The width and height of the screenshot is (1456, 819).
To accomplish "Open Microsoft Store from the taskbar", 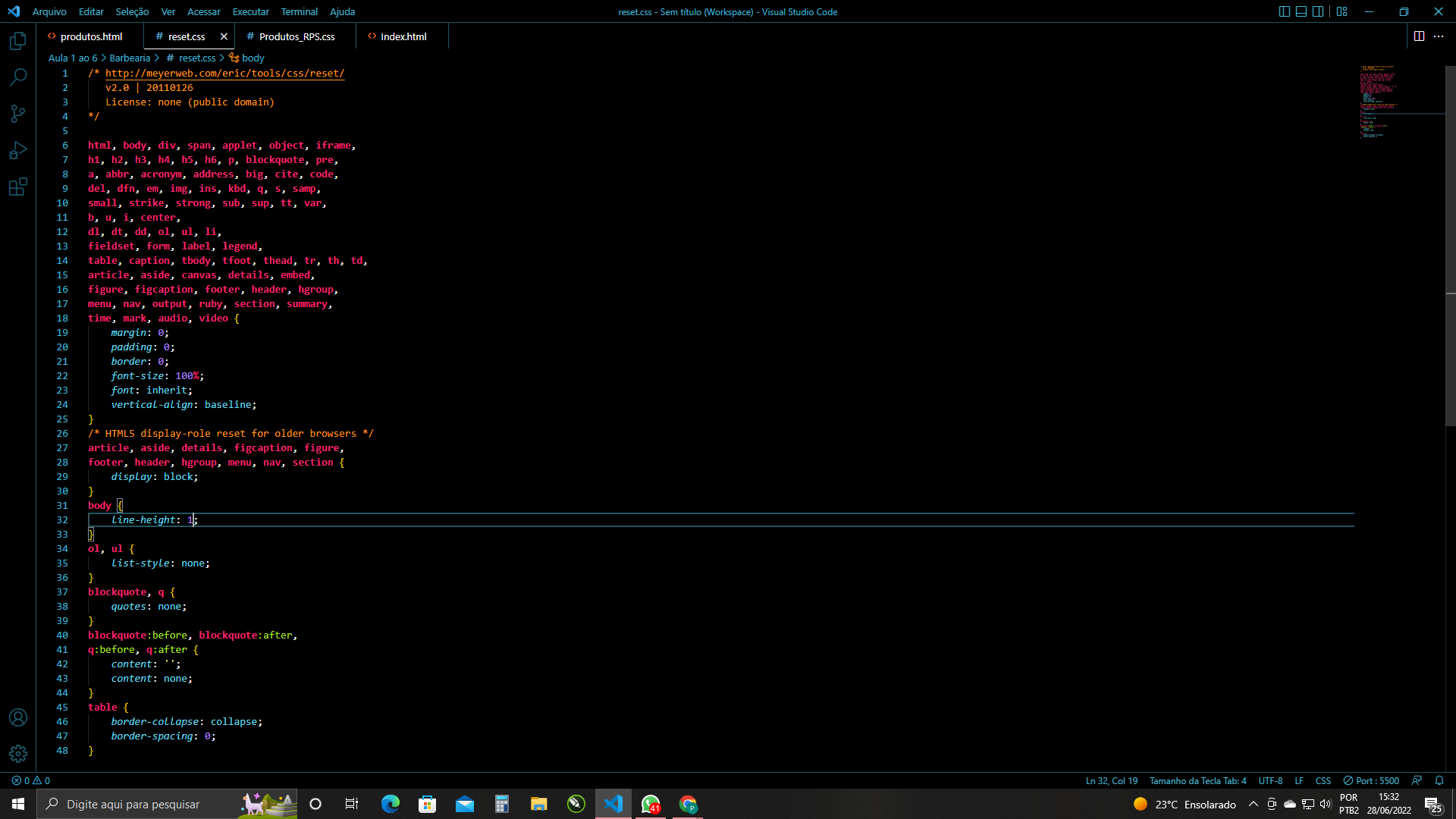I will [x=427, y=804].
